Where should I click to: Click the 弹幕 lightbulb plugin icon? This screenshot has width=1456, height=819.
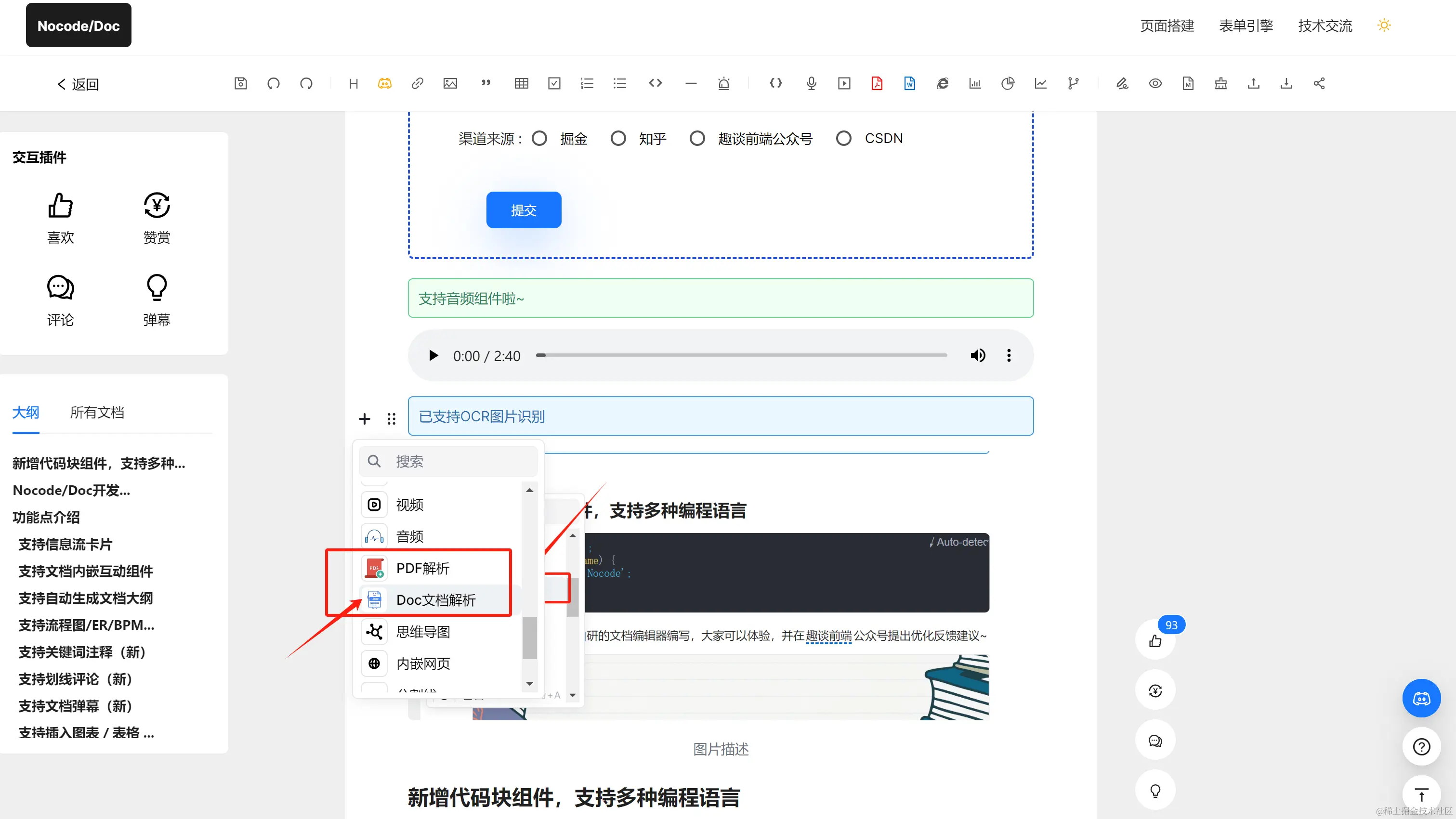pos(157,288)
